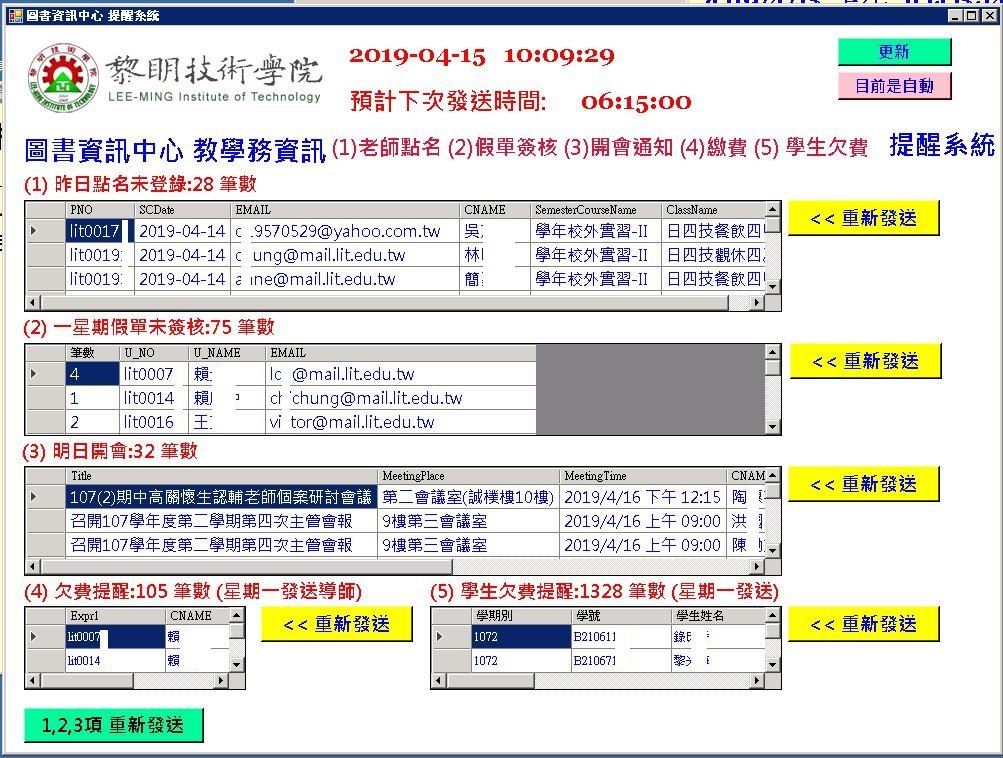Resend student arrears reminders in section 5
Image resolution: width=1003 pixels, height=758 pixels.
click(863, 625)
